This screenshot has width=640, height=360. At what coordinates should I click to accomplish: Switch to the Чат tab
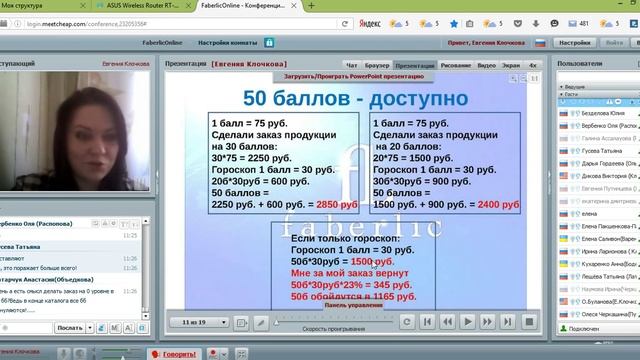tap(351, 65)
